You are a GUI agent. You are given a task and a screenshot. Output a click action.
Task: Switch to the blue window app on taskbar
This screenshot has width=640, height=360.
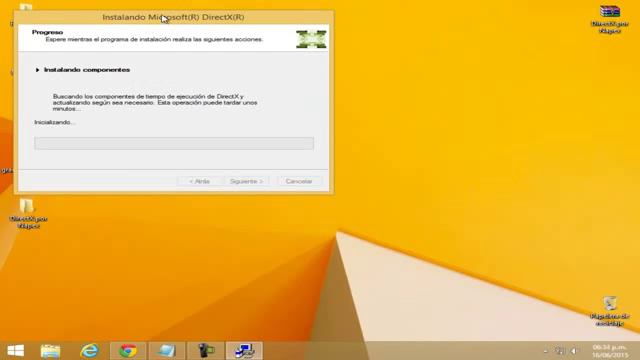pos(167,351)
